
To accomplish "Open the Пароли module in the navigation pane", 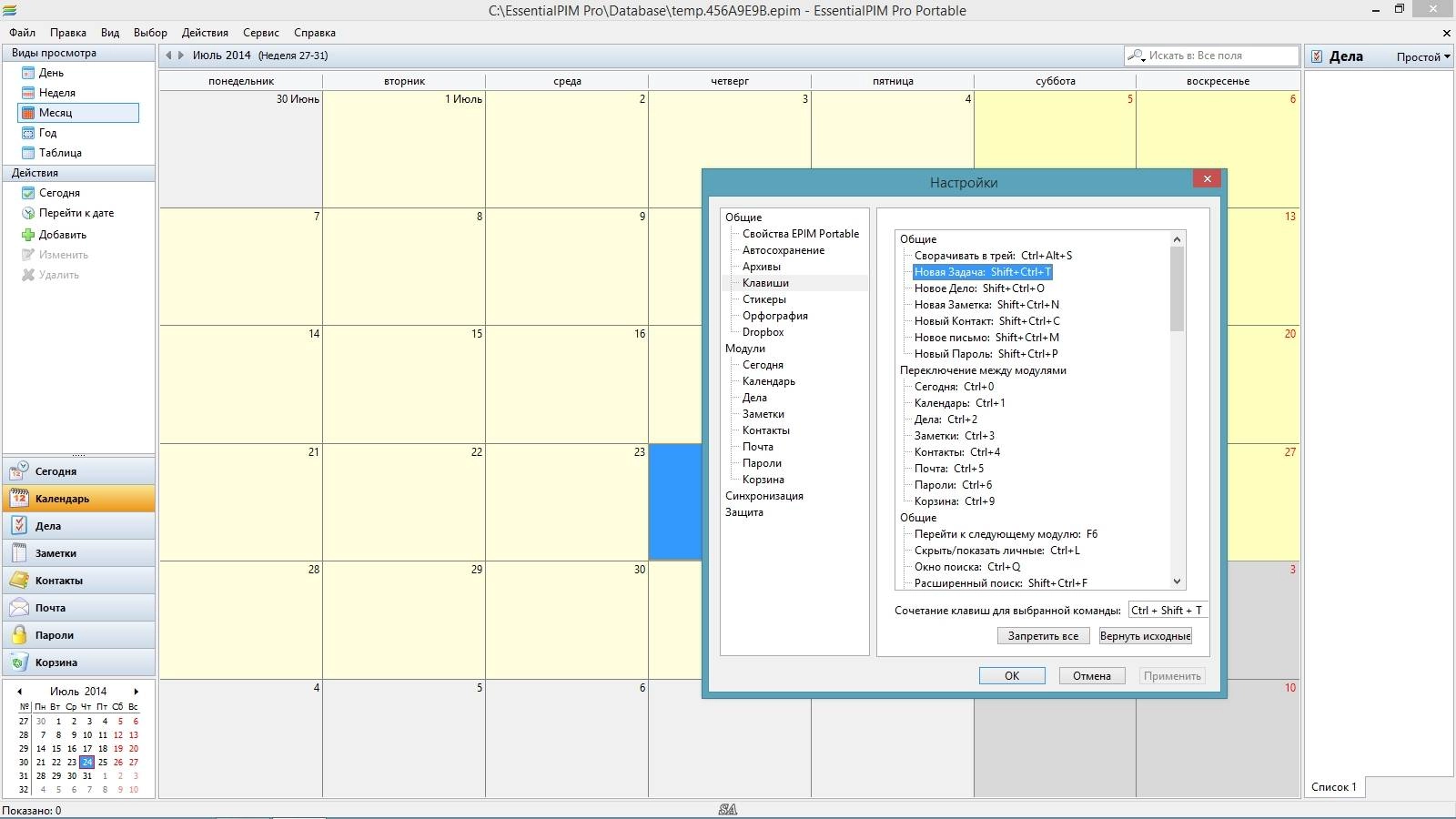I will [x=79, y=635].
